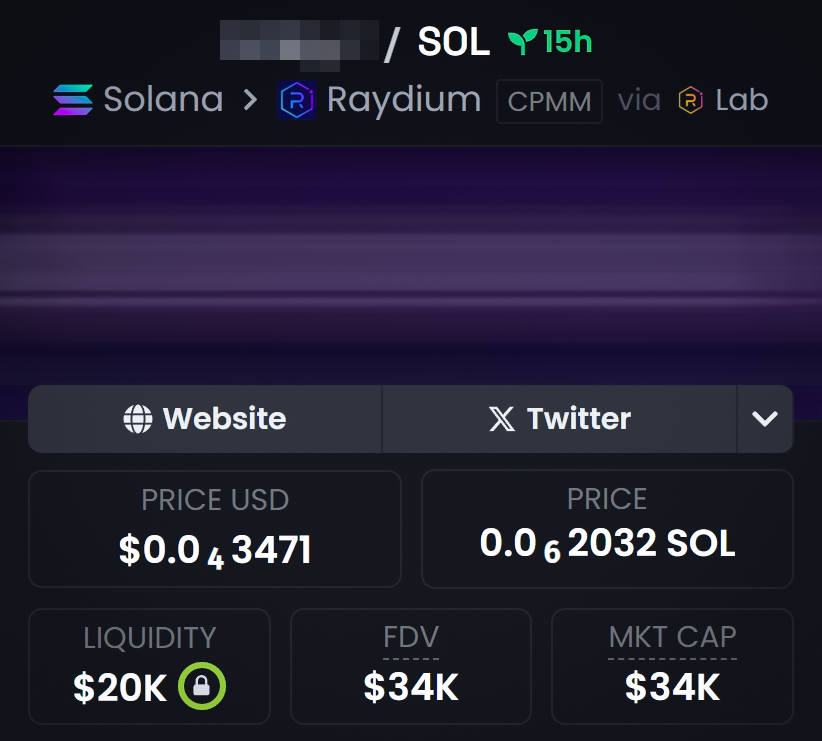Click the MKT CAP underlined label
822x741 pixels.
[x=673, y=638]
